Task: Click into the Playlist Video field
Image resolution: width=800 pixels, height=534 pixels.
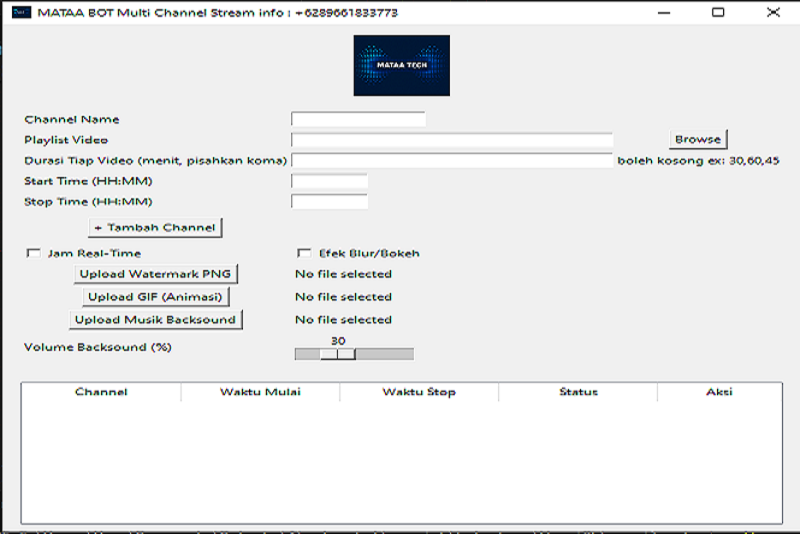Action: tap(451, 140)
